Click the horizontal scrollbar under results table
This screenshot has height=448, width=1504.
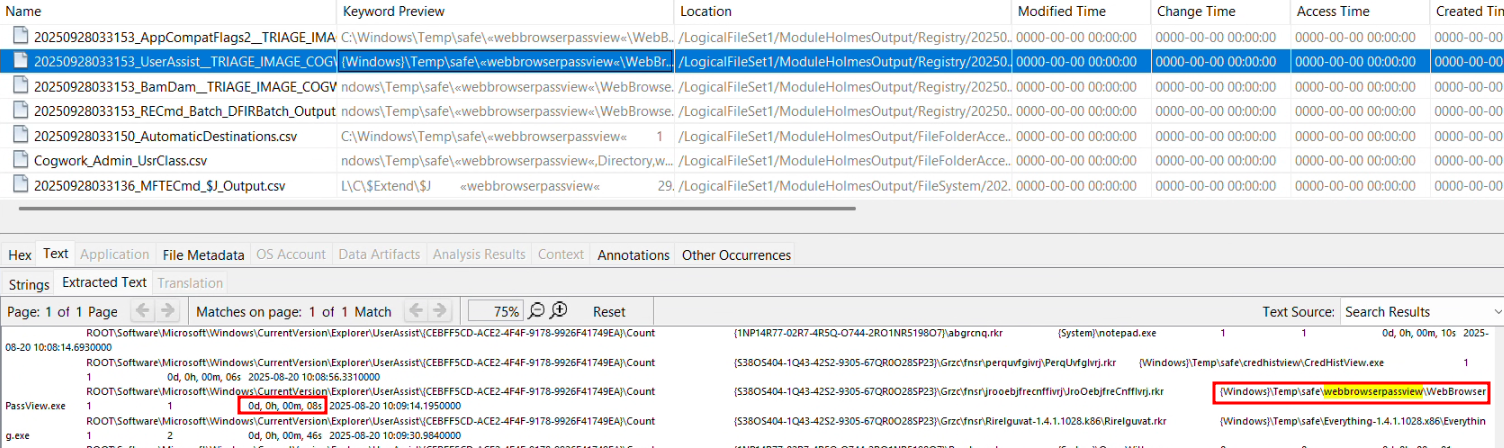(436, 209)
